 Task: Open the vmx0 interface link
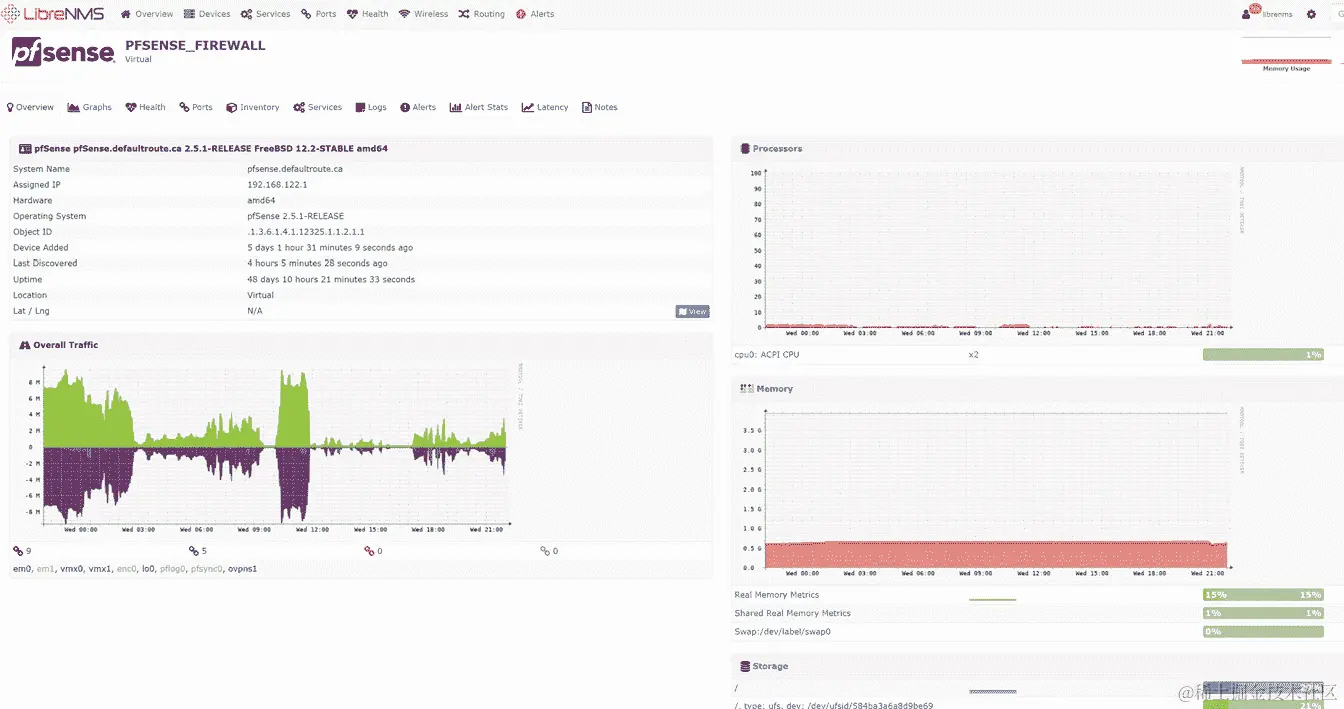click(72, 569)
